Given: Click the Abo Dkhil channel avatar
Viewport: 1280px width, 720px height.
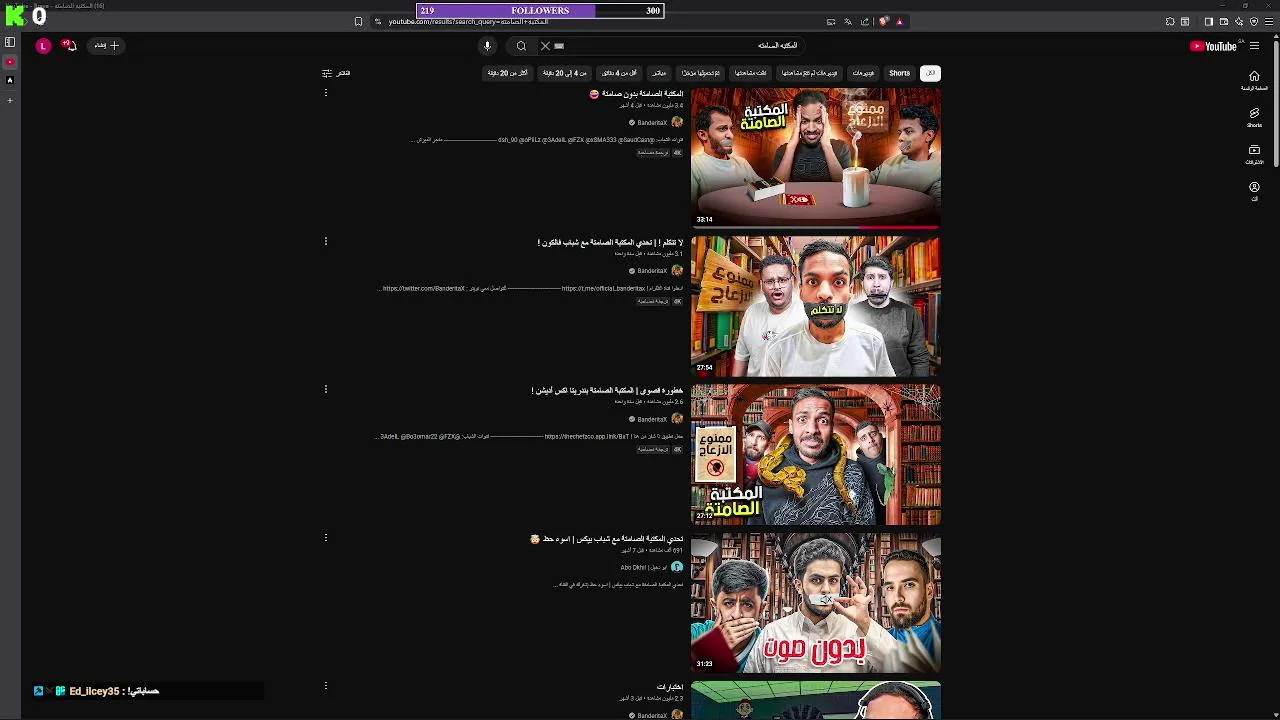Looking at the screenshot, I should coord(677,567).
